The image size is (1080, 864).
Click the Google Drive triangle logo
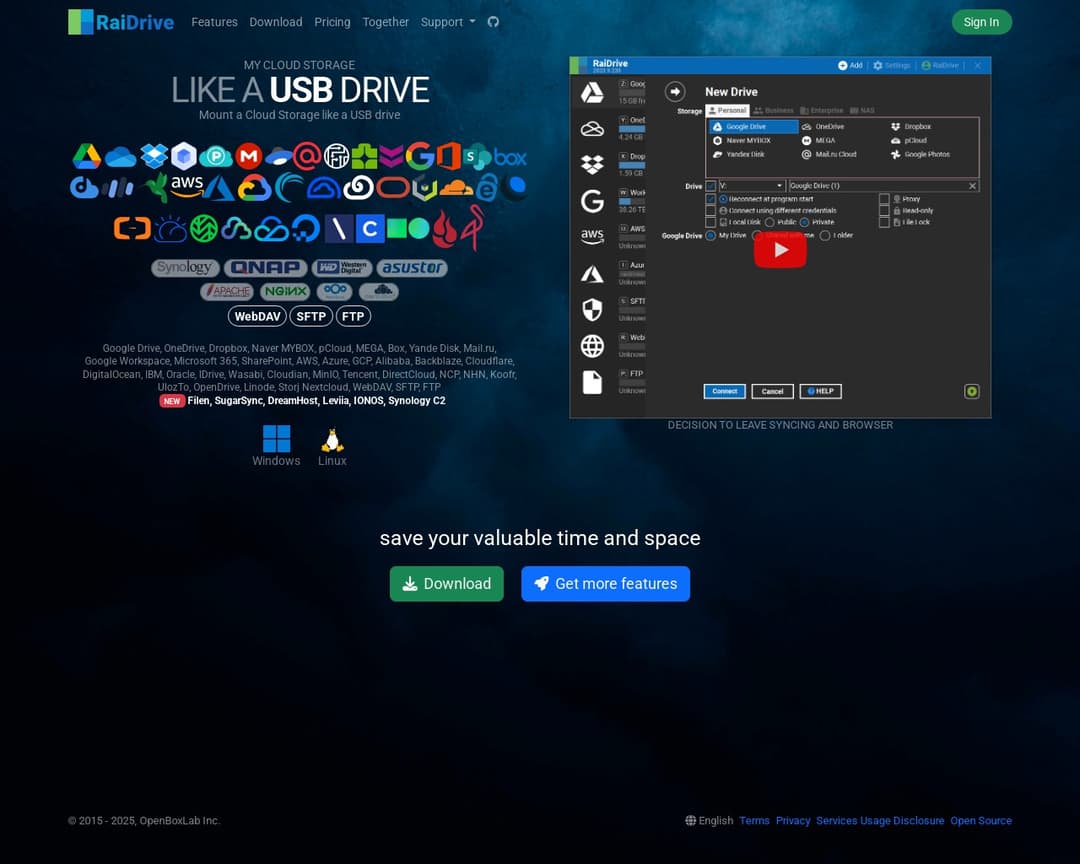pyautogui.click(x=87, y=156)
